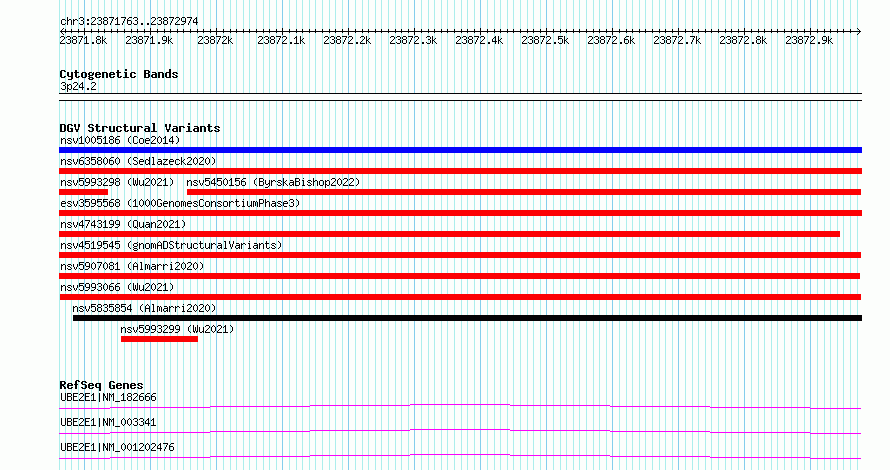Click ruler position 23872.6k
890x470 pixels.
click(611, 40)
